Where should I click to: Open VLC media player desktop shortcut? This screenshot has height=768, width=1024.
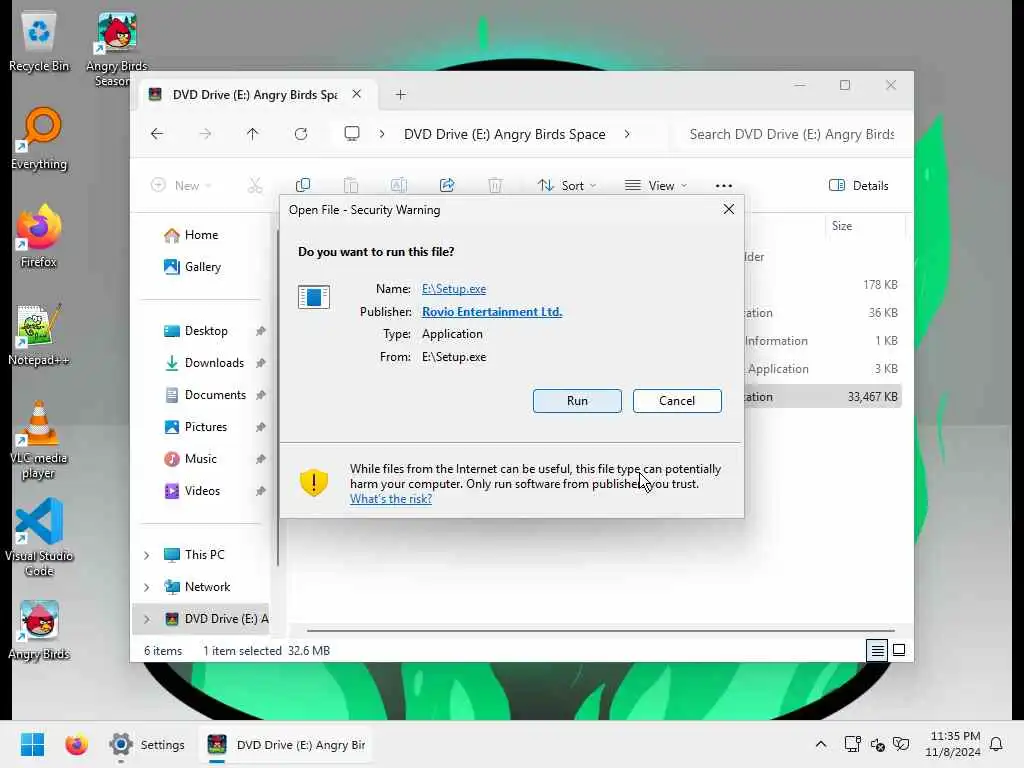[39, 440]
